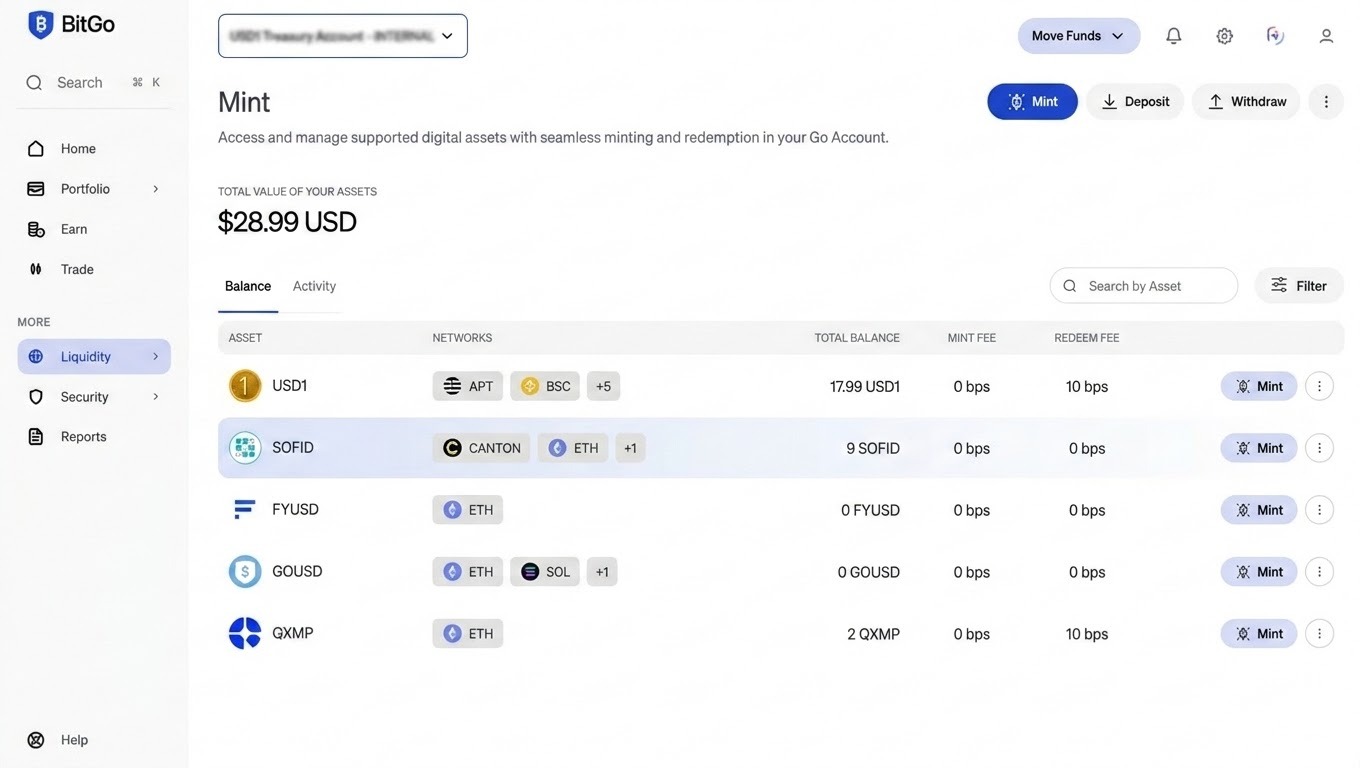The height and width of the screenshot is (768, 1360).
Task: Click the 10 bps redeem fee for USD1
Action: point(1087,387)
